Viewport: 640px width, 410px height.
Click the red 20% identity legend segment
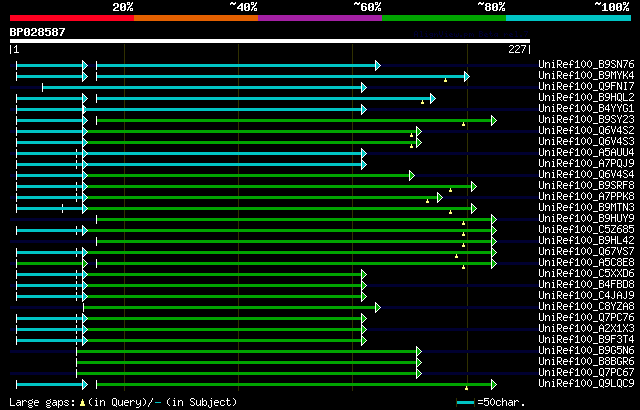click(x=72, y=18)
